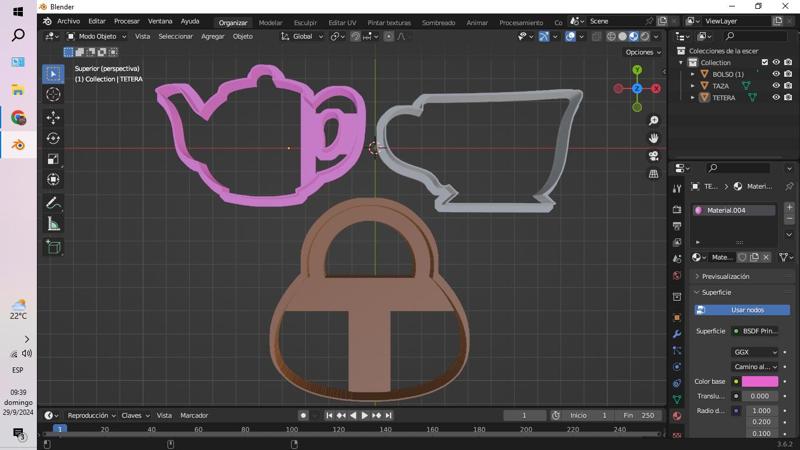This screenshot has height=450, width=800.
Task: Expand BOLSO (1) tree item
Action: (x=692, y=74)
